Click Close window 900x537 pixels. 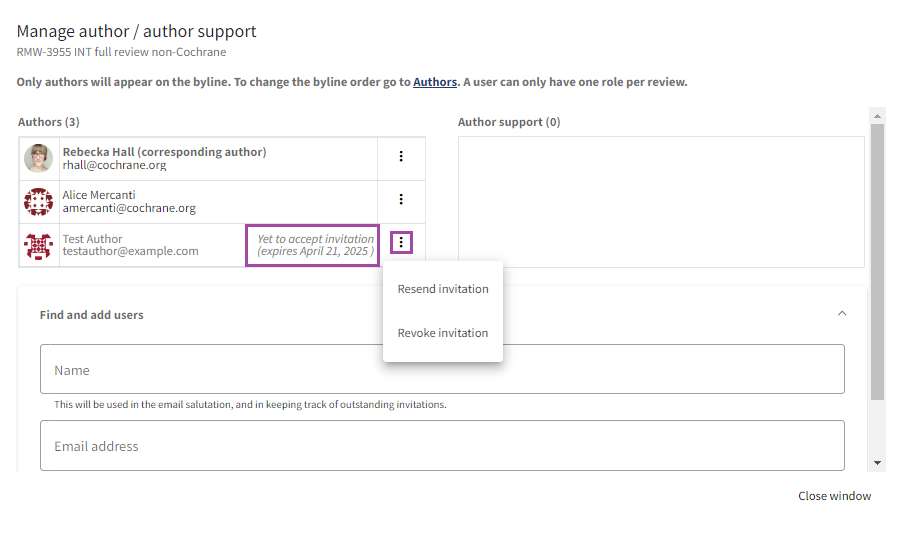click(x=834, y=496)
